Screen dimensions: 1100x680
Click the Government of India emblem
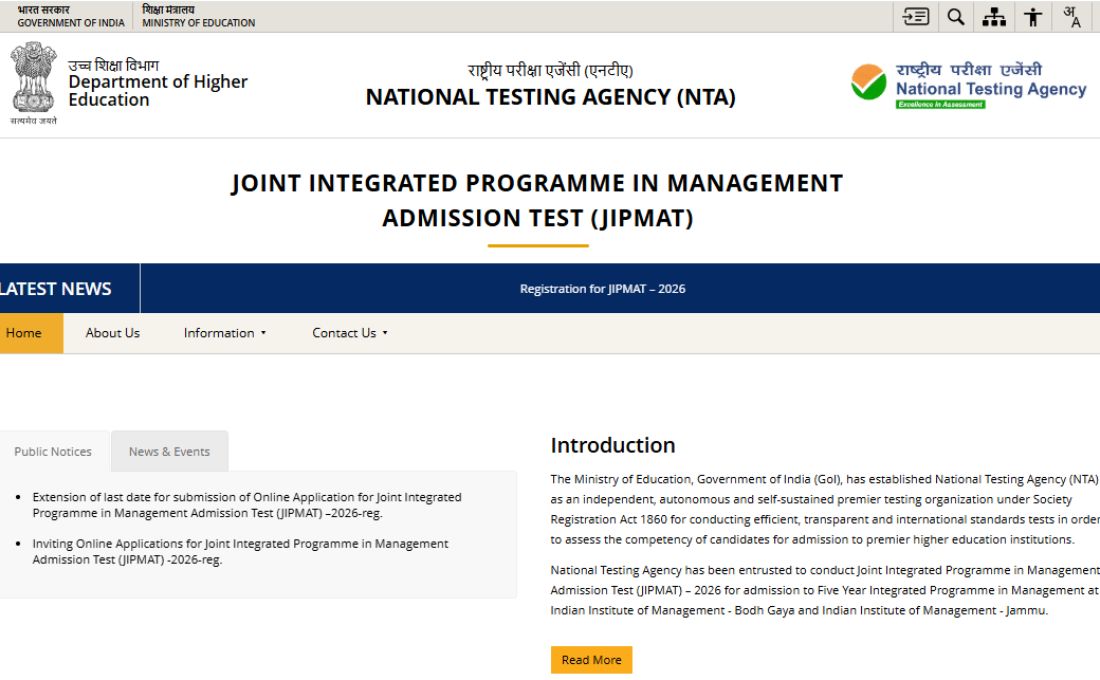pos(33,83)
